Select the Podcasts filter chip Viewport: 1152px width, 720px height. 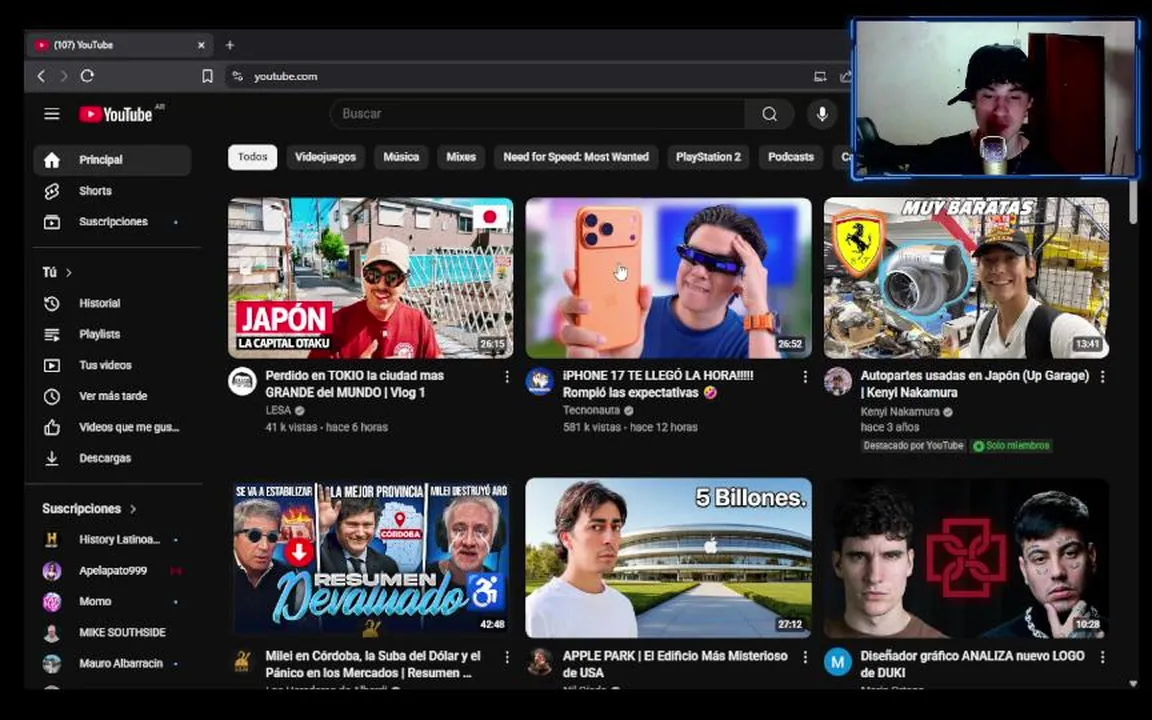(791, 156)
